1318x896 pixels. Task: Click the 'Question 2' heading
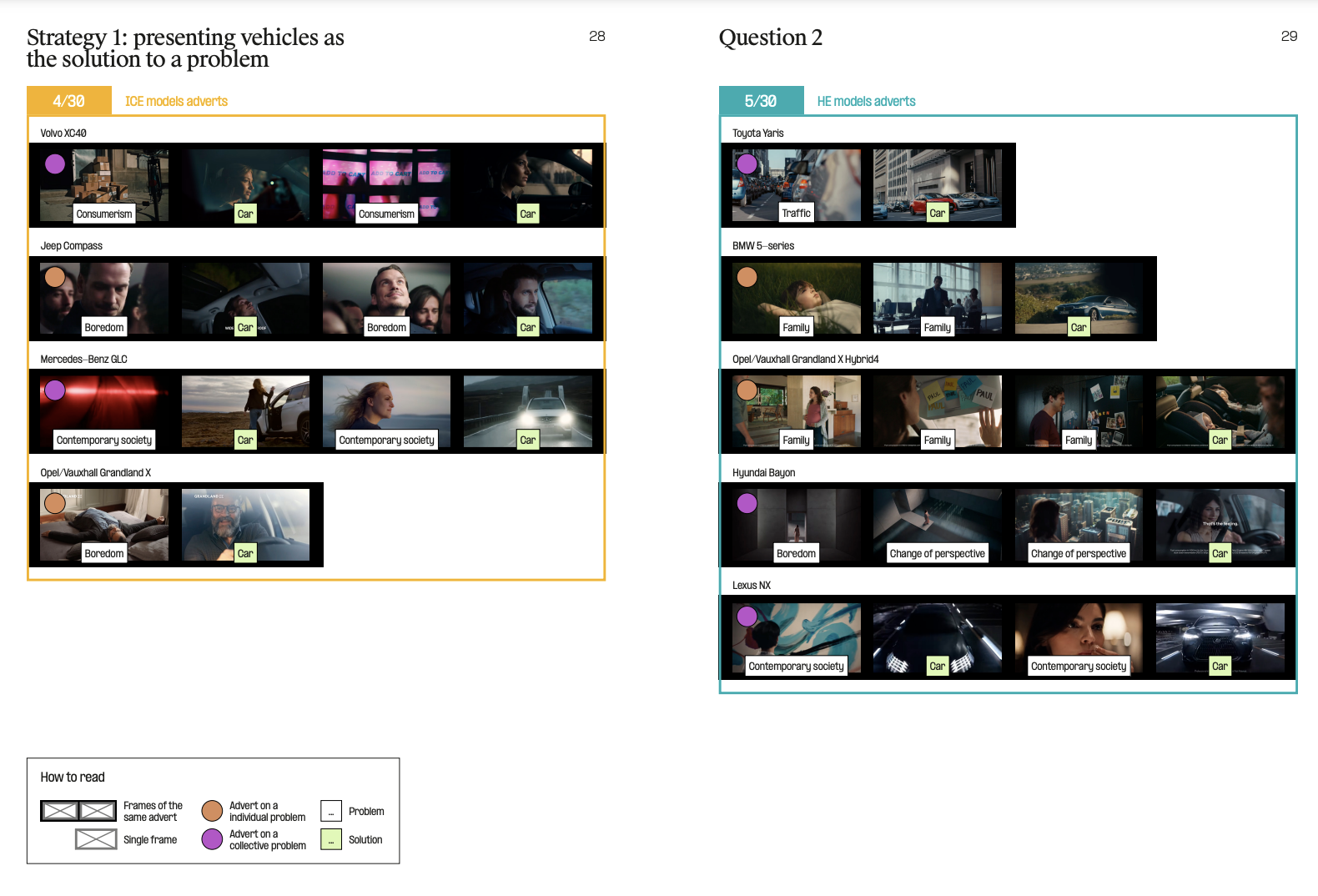pyautogui.click(x=771, y=38)
